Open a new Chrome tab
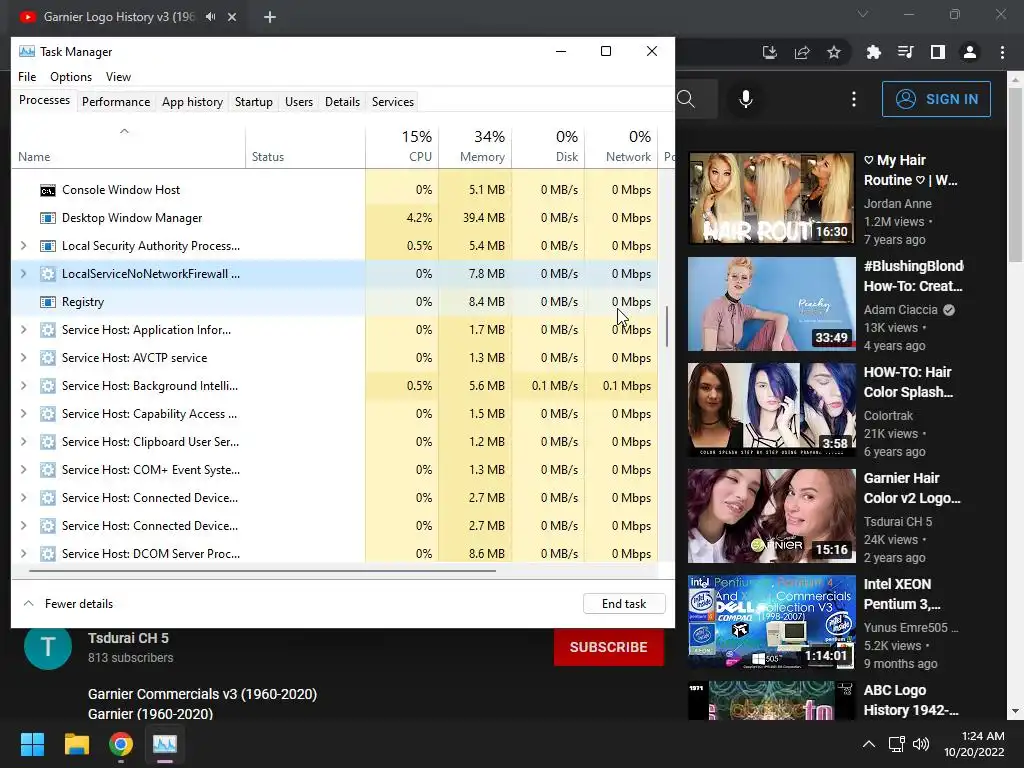The height and width of the screenshot is (768, 1024). click(270, 17)
